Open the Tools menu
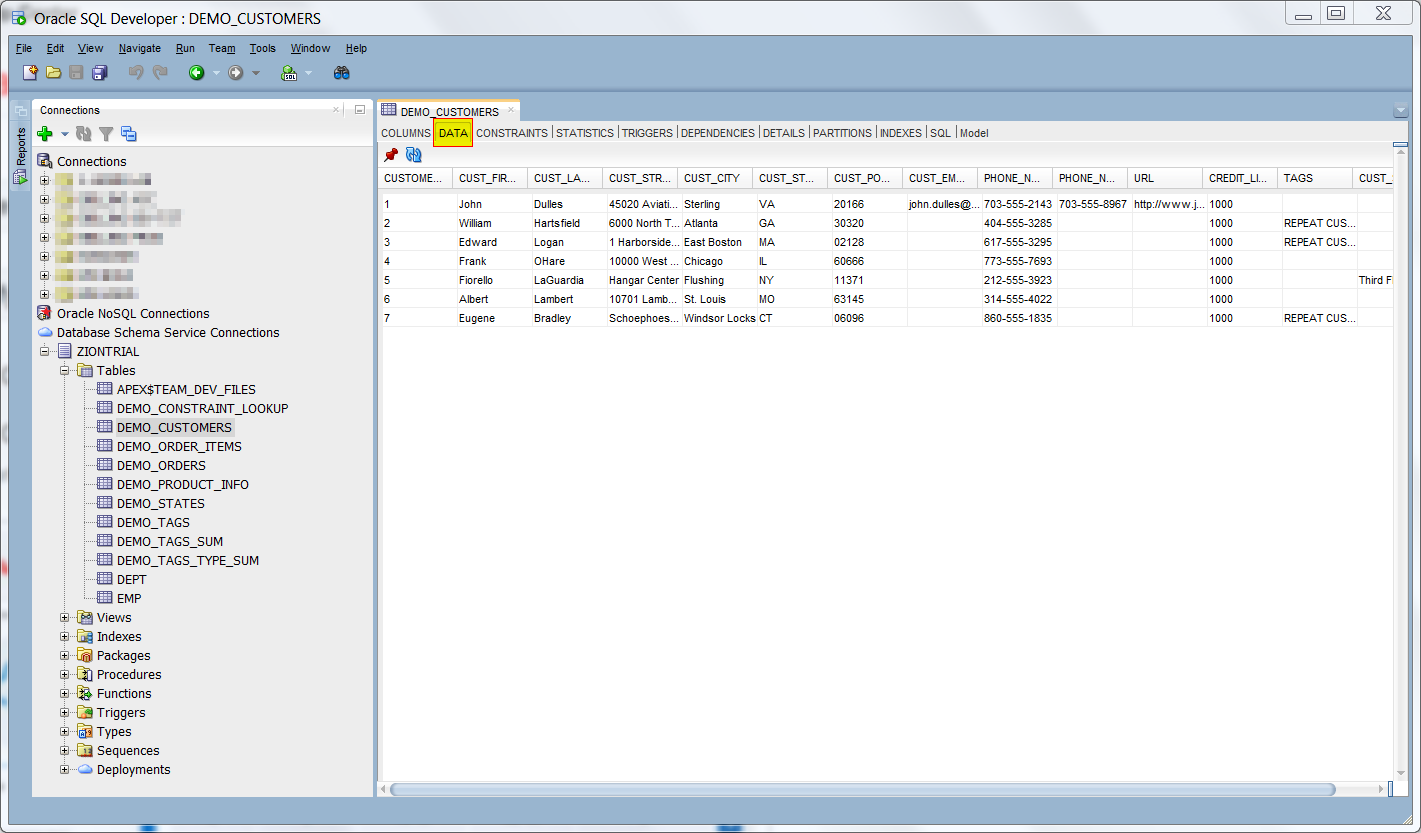The height and width of the screenshot is (833, 1421). coord(263,48)
